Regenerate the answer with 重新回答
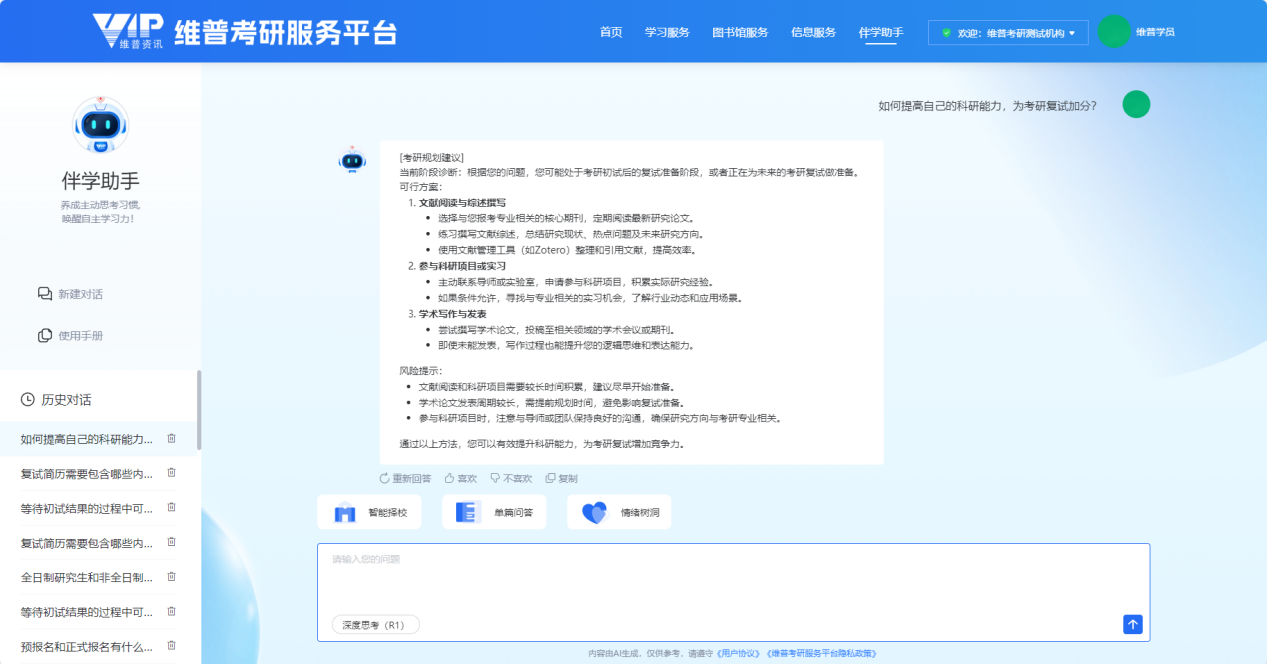This screenshot has height=664, width=1267. pos(405,479)
